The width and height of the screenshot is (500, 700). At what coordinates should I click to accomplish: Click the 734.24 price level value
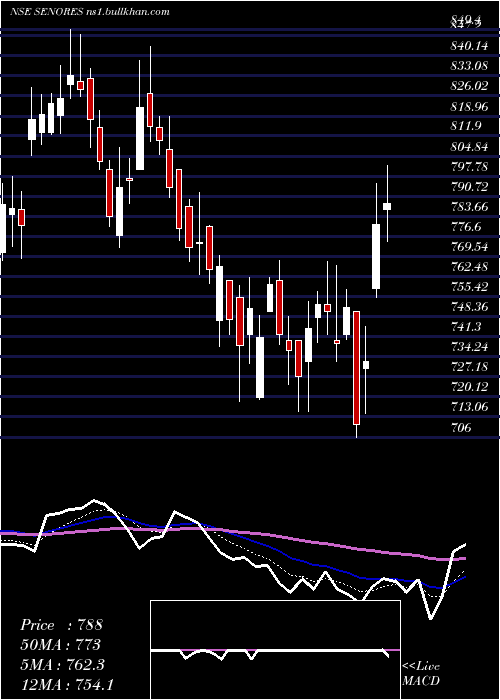469,347
